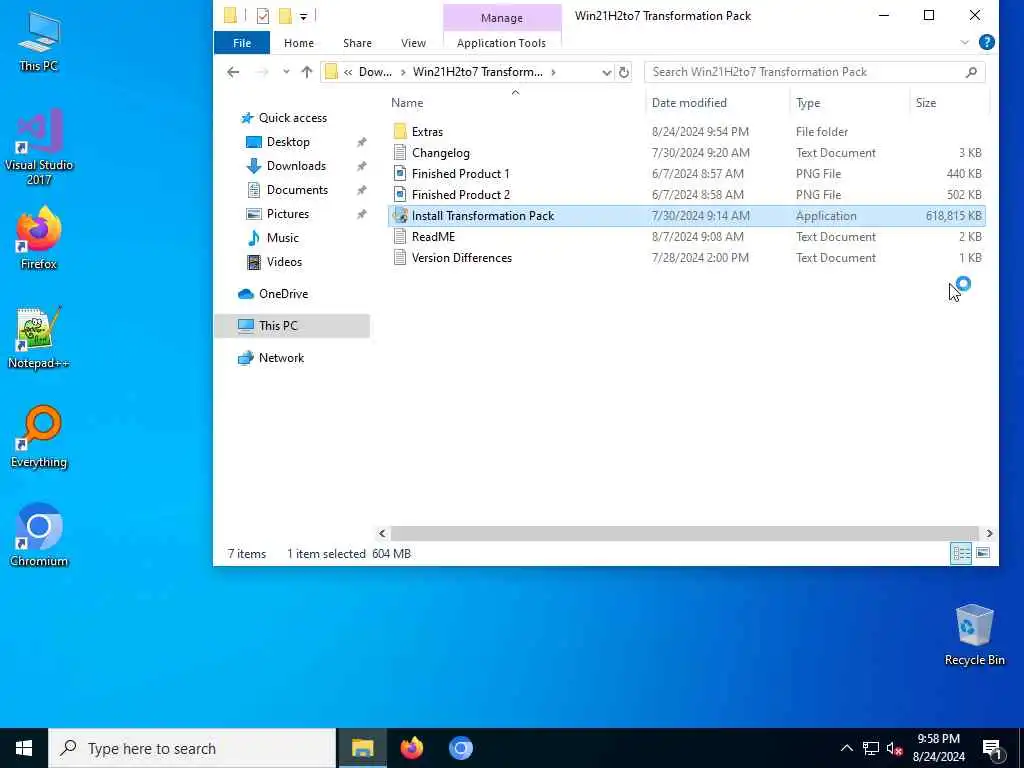Select the Extras folder
Image resolution: width=1024 pixels, height=768 pixels.
[686, 132]
